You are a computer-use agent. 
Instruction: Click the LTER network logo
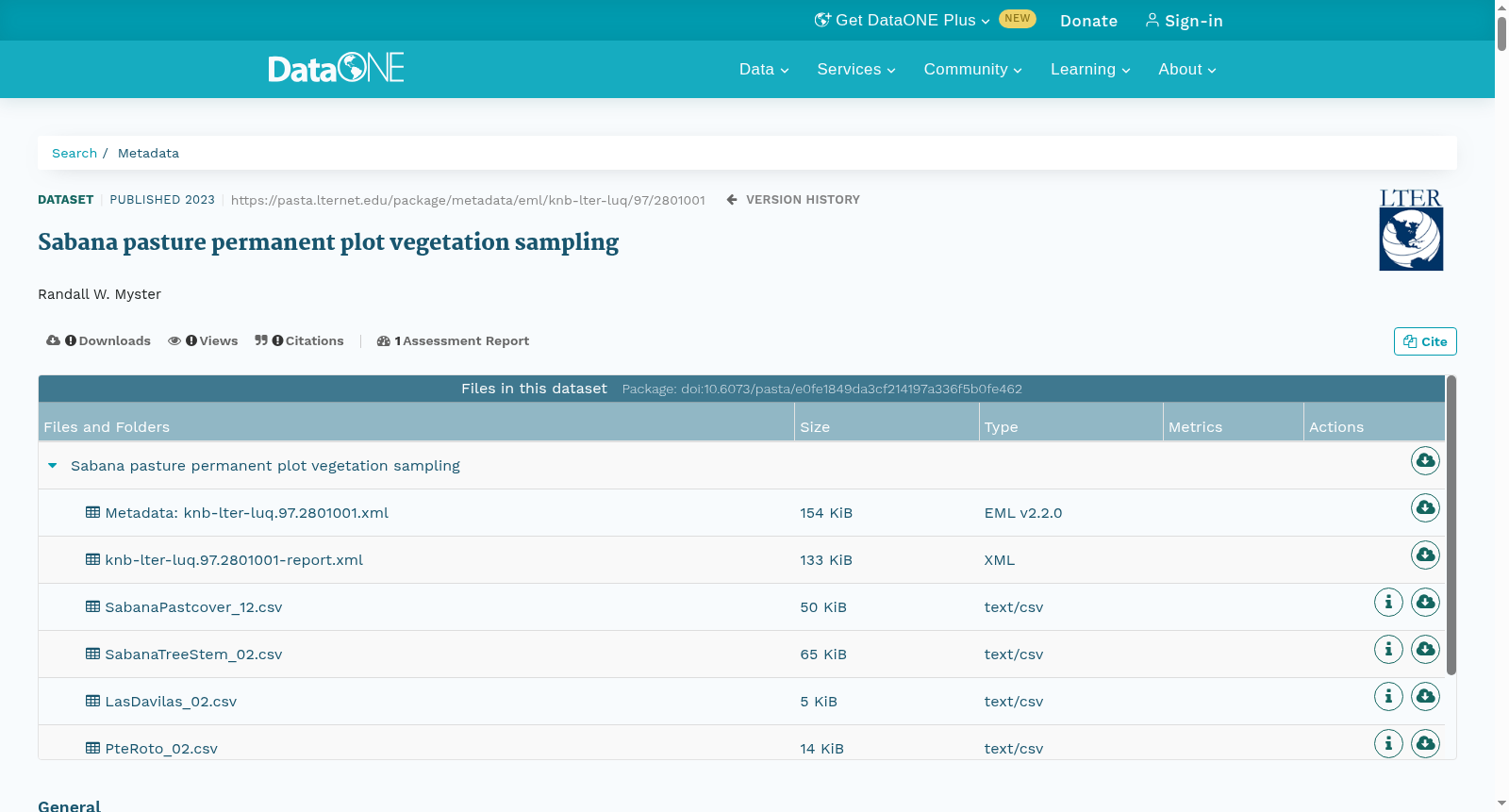(1411, 230)
